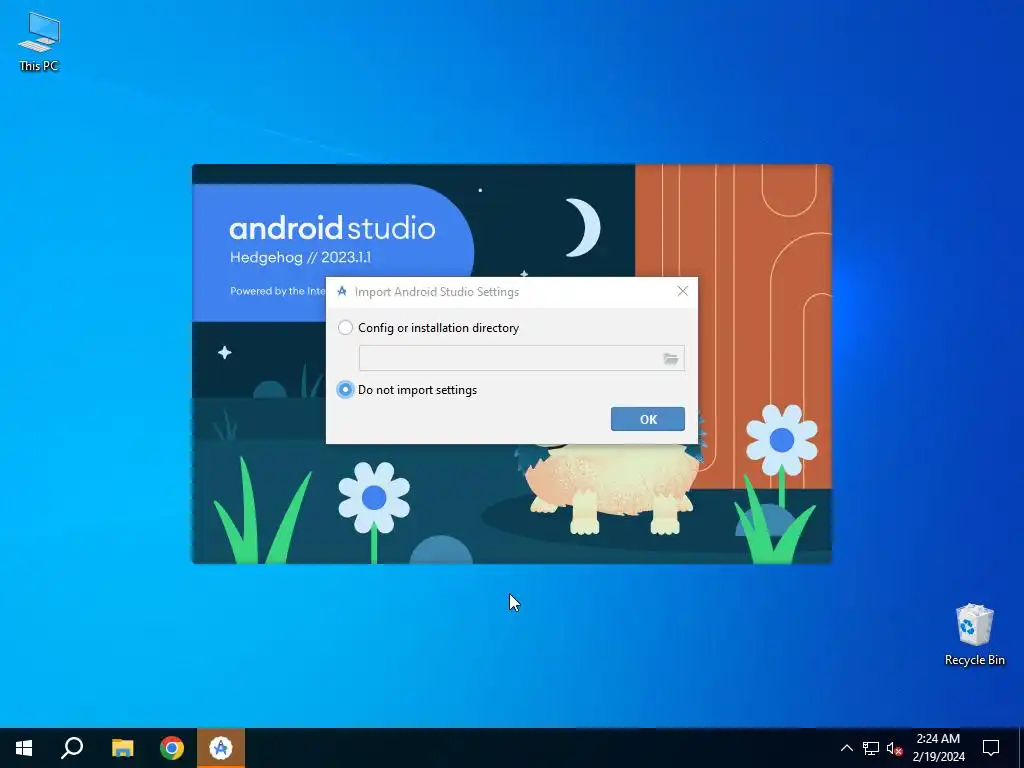Image resolution: width=1024 pixels, height=768 pixels.
Task: Open folder browse icon in directory field
Action: point(671,359)
